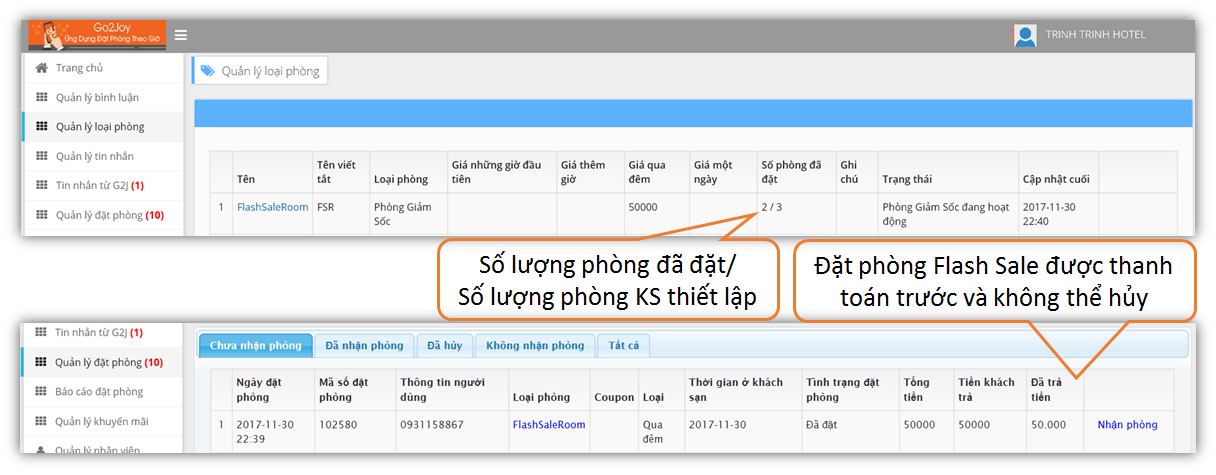Click the grid icon beside Báo cáo đặt phòng
Image resolution: width=1216 pixels, height=475 pixels.
pyautogui.click(x=41, y=391)
